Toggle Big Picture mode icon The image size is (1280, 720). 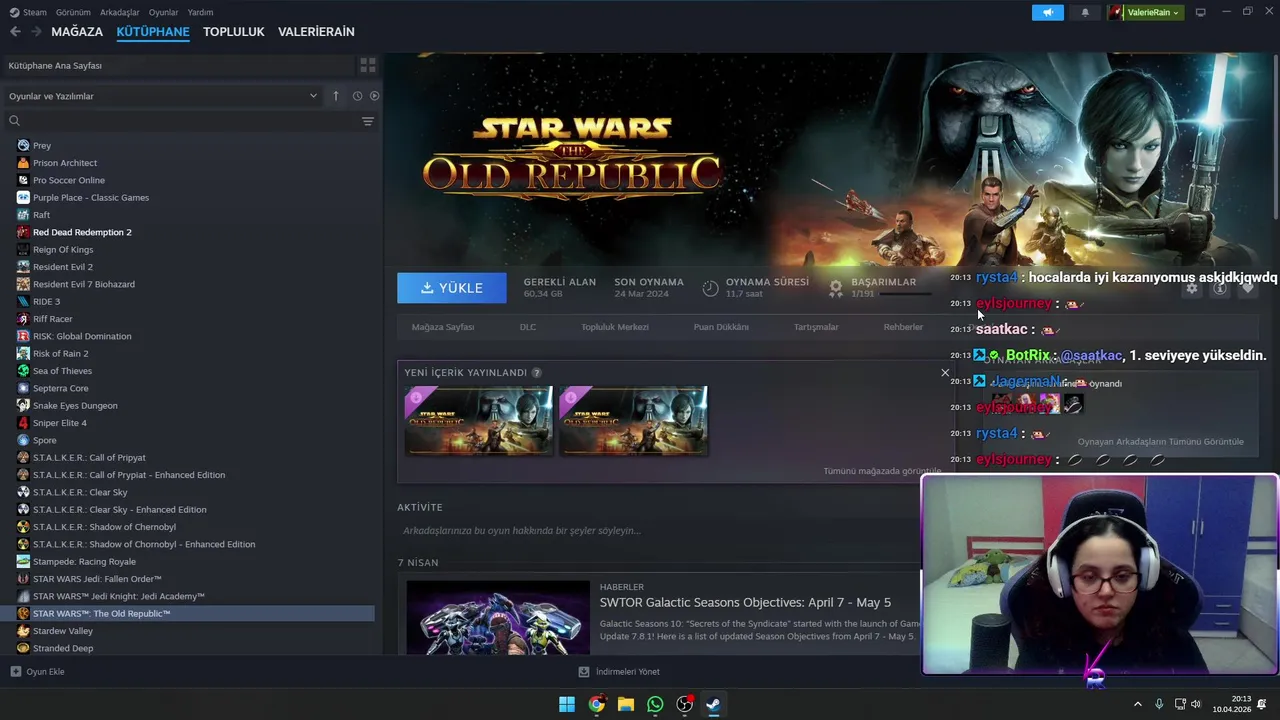coord(1200,12)
